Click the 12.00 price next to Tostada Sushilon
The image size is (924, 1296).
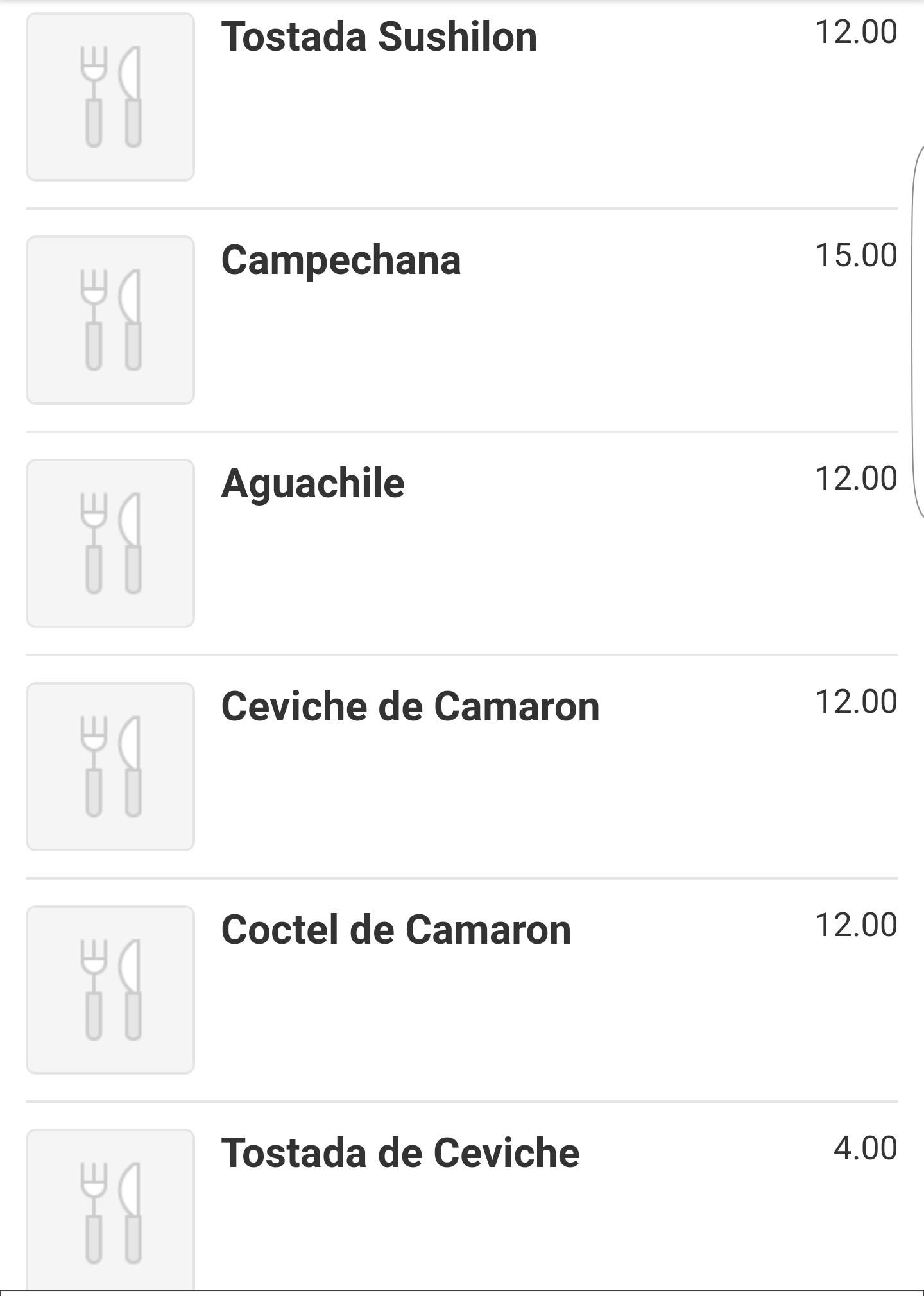click(856, 32)
